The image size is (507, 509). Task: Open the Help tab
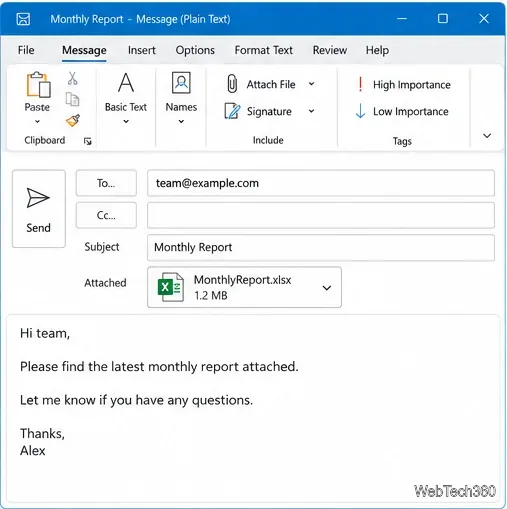point(377,50)
